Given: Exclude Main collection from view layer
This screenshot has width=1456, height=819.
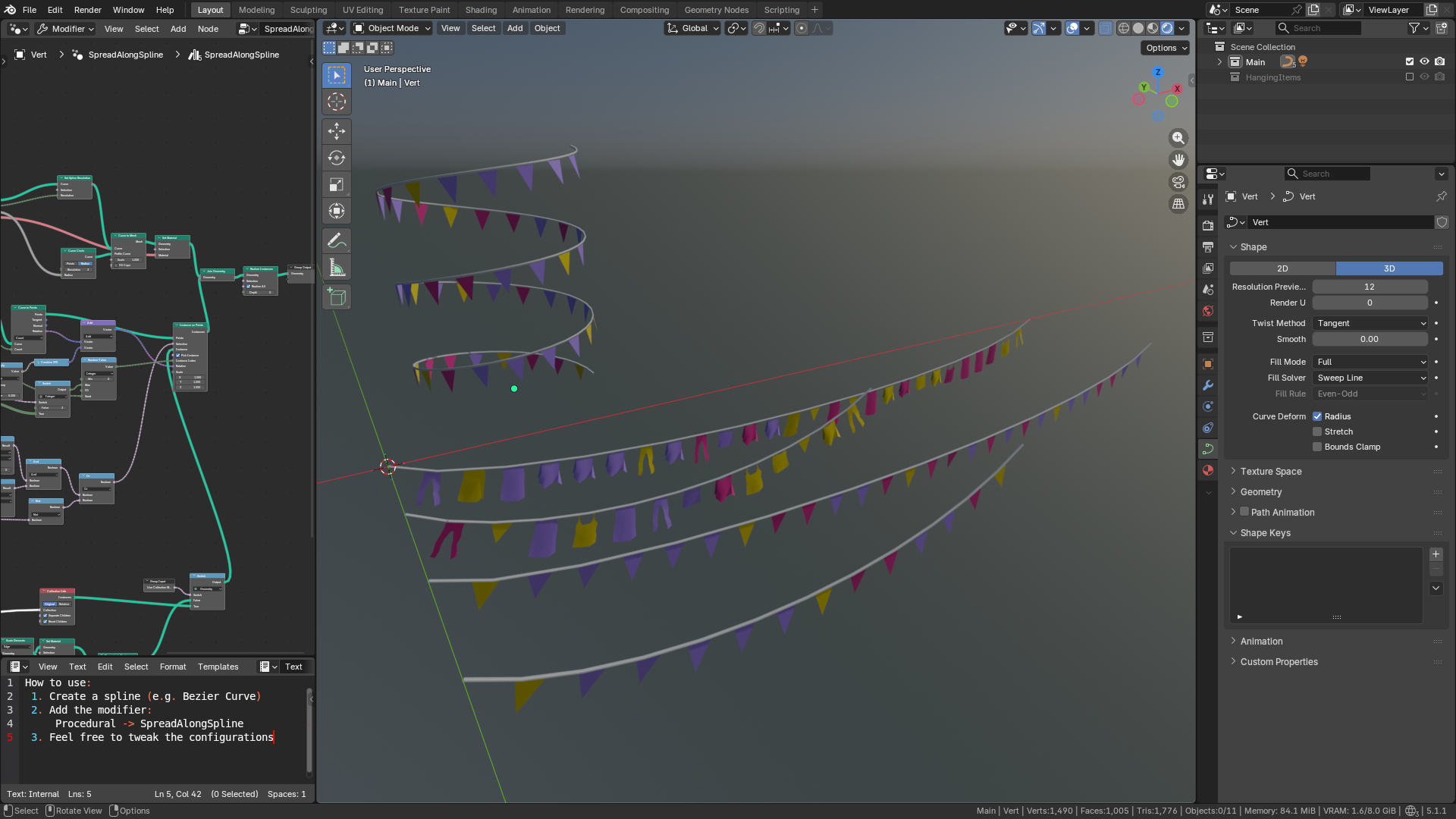Looking at the screenshot, I should click(1410, 62).
